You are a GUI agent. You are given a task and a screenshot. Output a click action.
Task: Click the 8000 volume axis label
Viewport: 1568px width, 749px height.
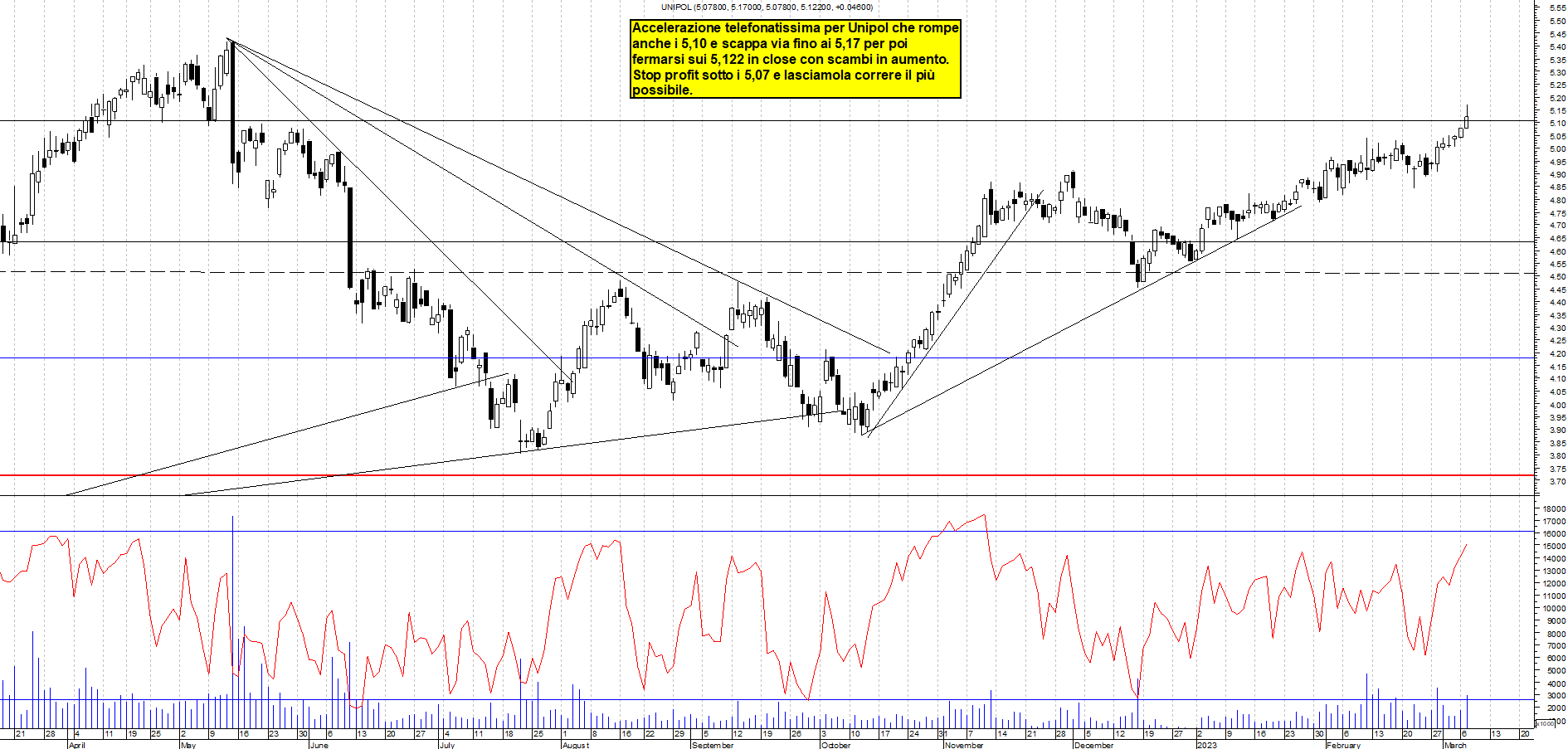click(x=1556, y=634)
